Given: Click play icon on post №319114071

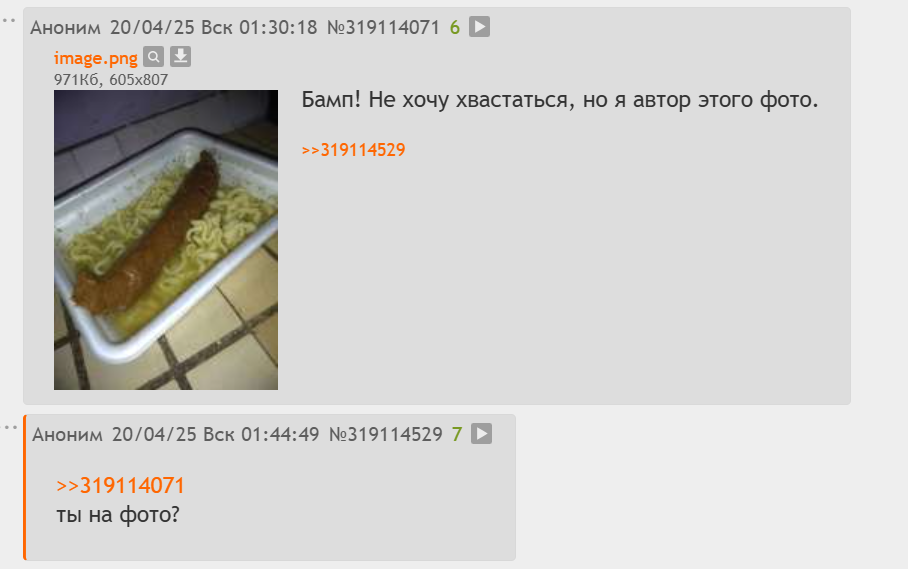Looking at the screenshot, I should tap(479, 27).
